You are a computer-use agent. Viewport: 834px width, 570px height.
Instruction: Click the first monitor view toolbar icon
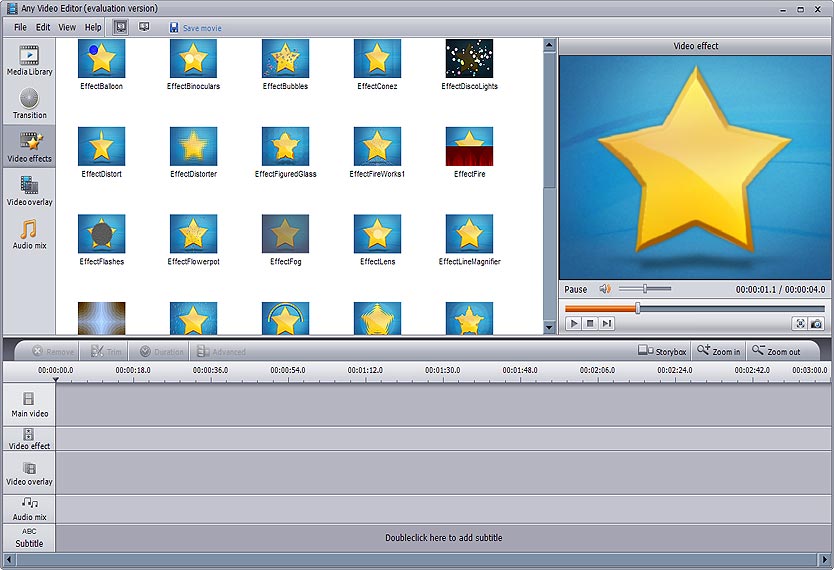coord(121,27)
